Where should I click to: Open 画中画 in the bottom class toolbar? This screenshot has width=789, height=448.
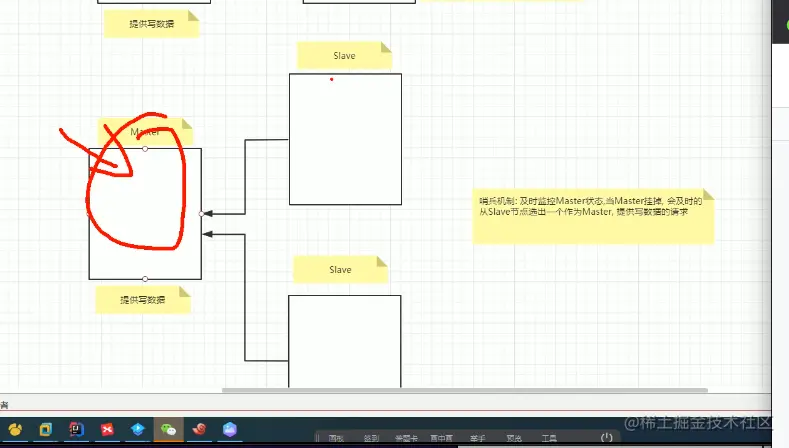pyautogui.click(x=441, y=438)
